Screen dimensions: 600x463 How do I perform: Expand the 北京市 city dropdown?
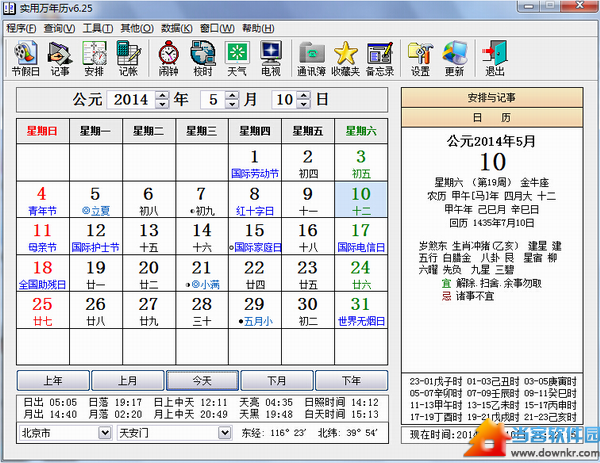tap(105, 433)
